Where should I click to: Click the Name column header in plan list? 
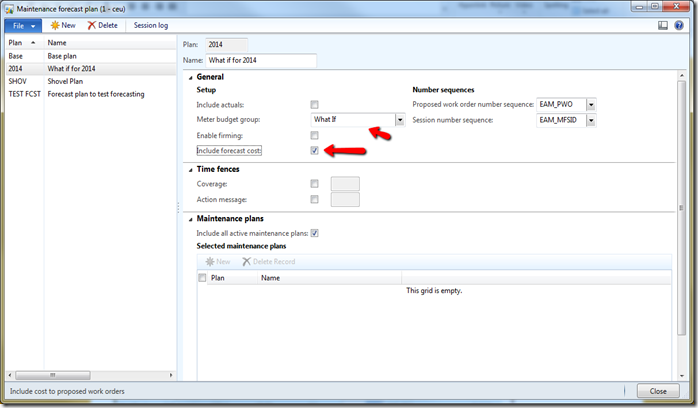click(110, 43)
